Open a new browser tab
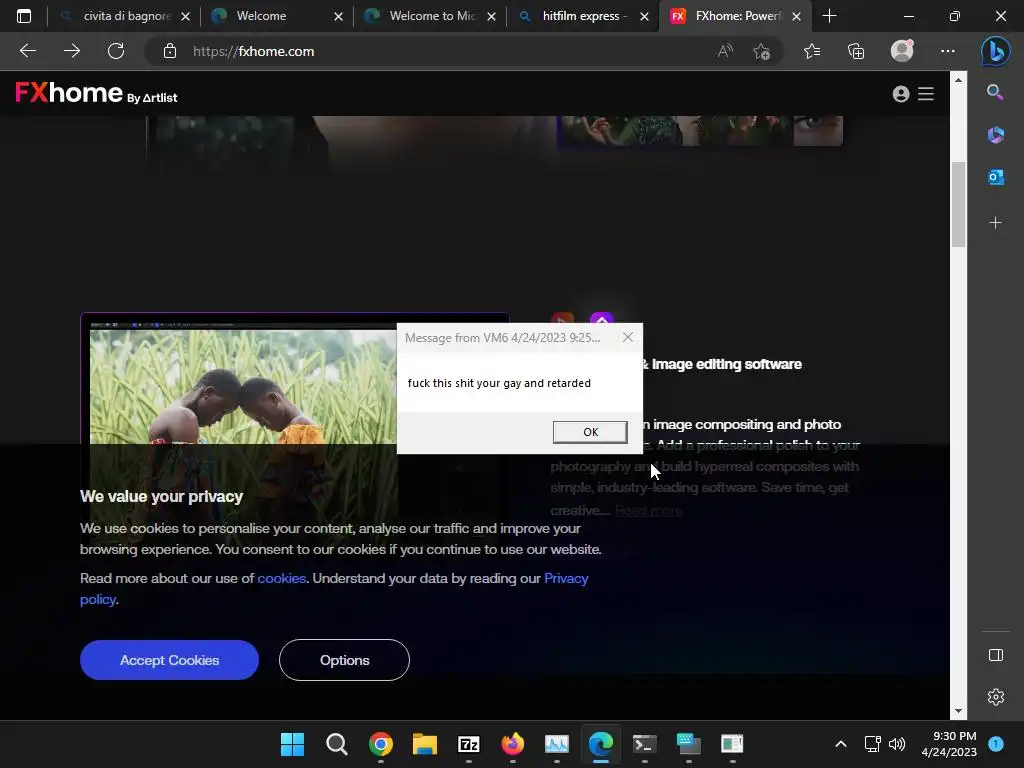 [x=829, y=16]
